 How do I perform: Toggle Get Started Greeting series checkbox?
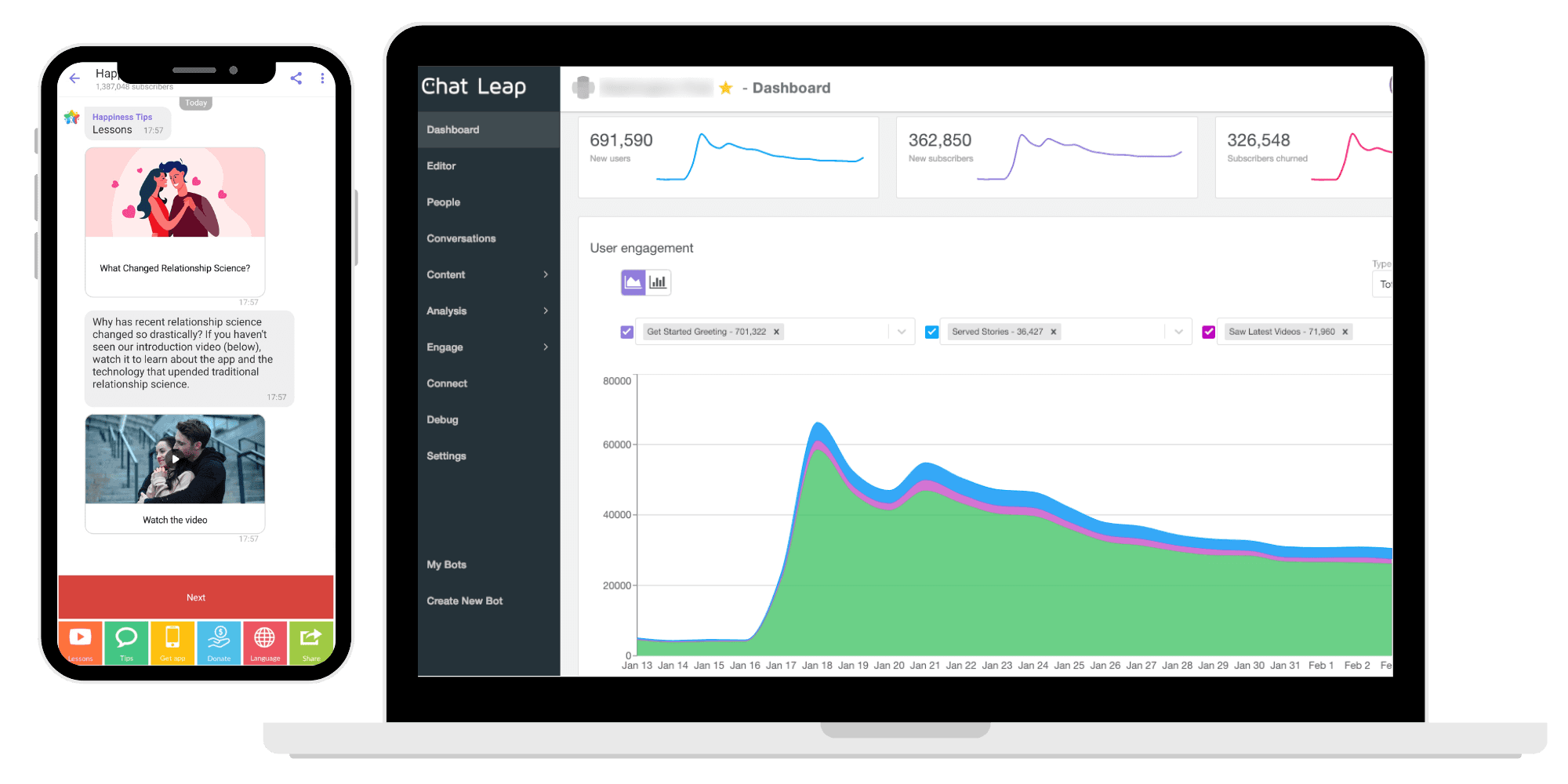pyautogui.click(x=627, y=332)
